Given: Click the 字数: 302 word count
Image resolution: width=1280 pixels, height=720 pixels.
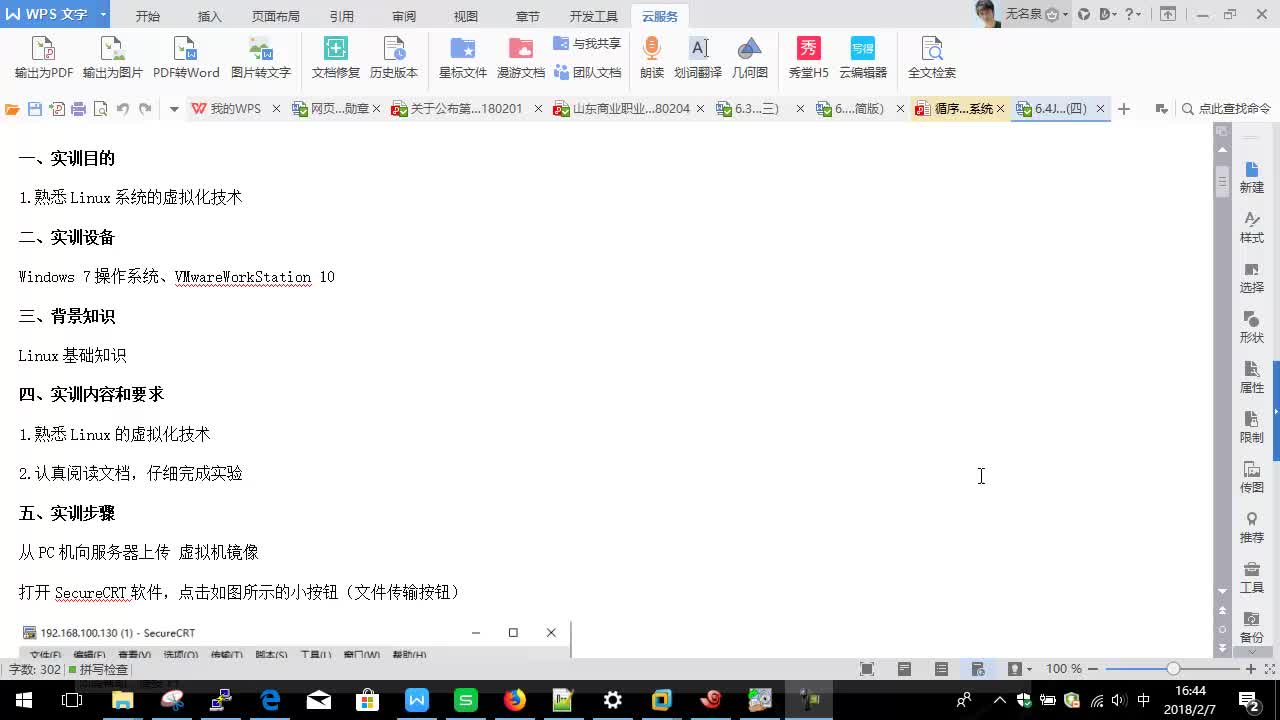Looking at the screenshot, I should coord(35,669).
